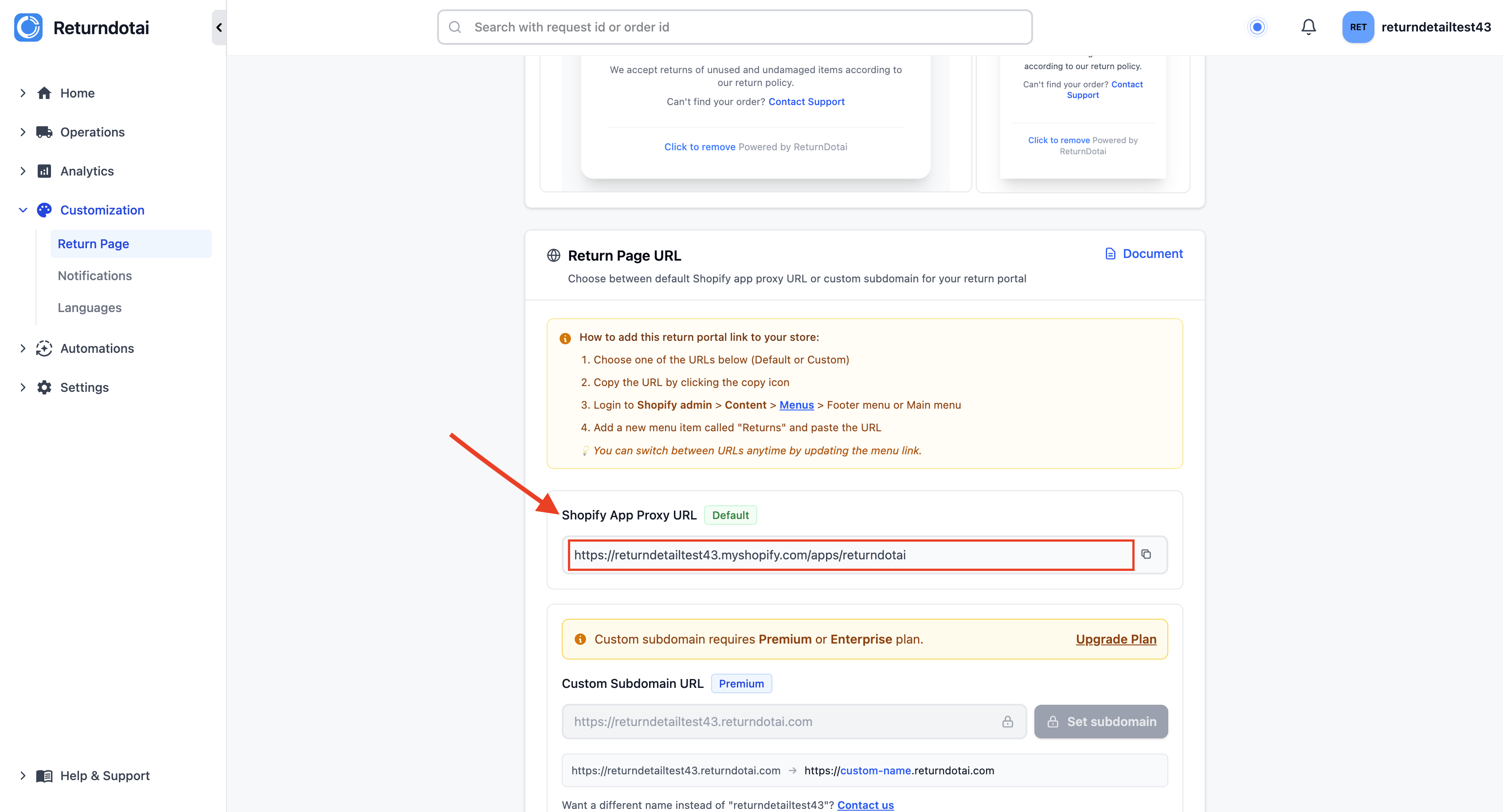Open the notifications bell
This screenshot has width=1503, height=812.
coord(1308,27)
